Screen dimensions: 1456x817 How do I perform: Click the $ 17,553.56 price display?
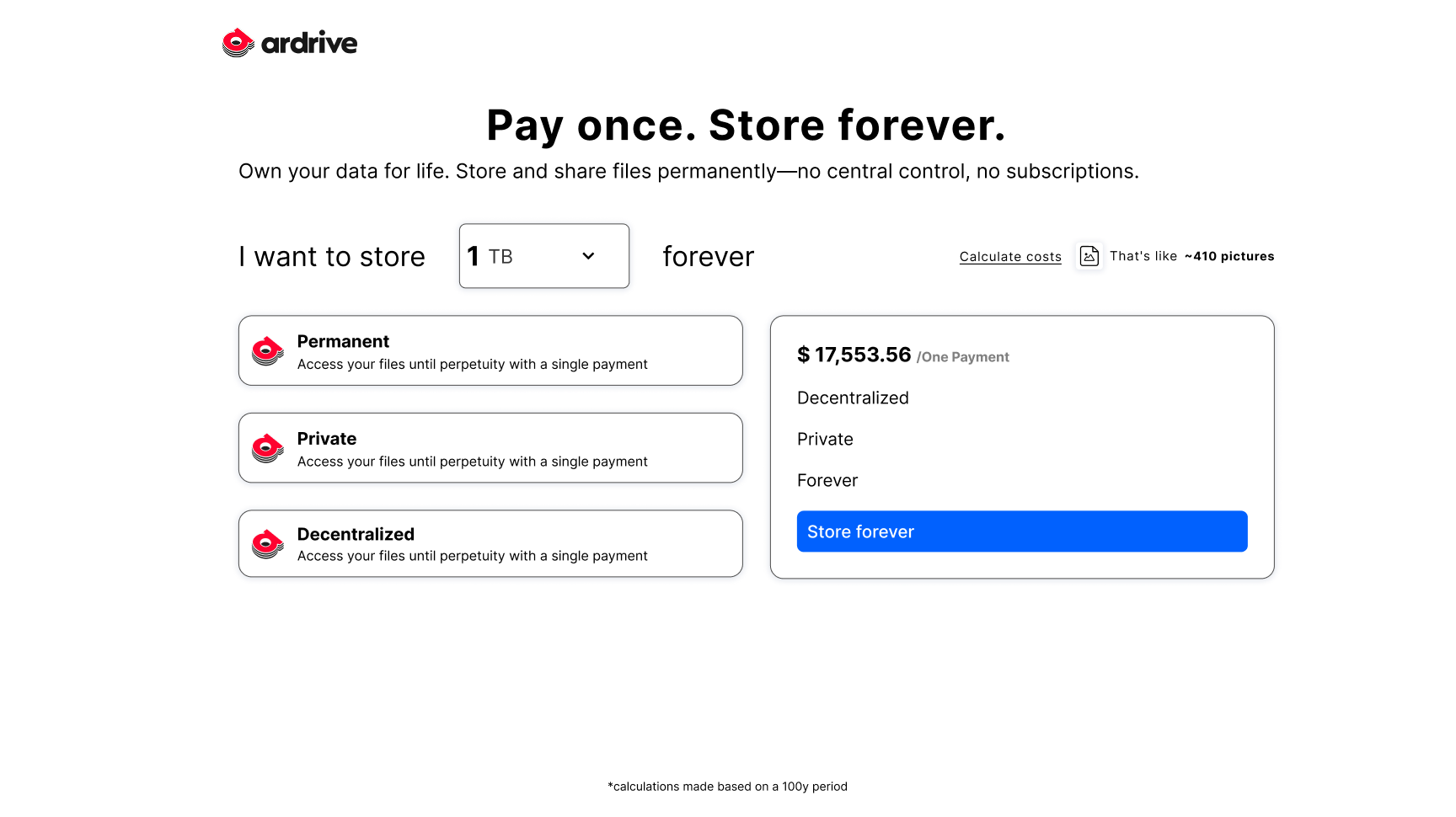click(x=854, y=355)
